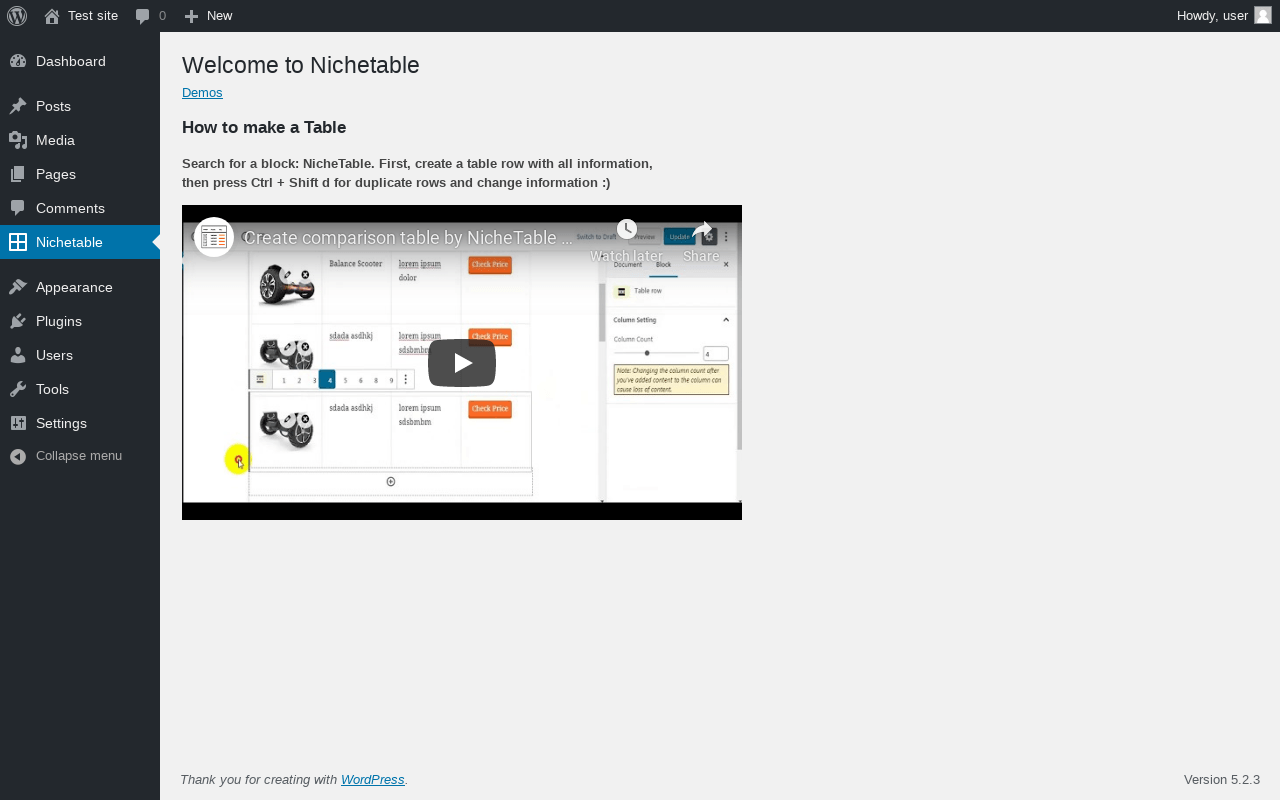Viewport: 1280px width, 800px height.
Task: Click the Users person icon
Action: tap(18, 355)
